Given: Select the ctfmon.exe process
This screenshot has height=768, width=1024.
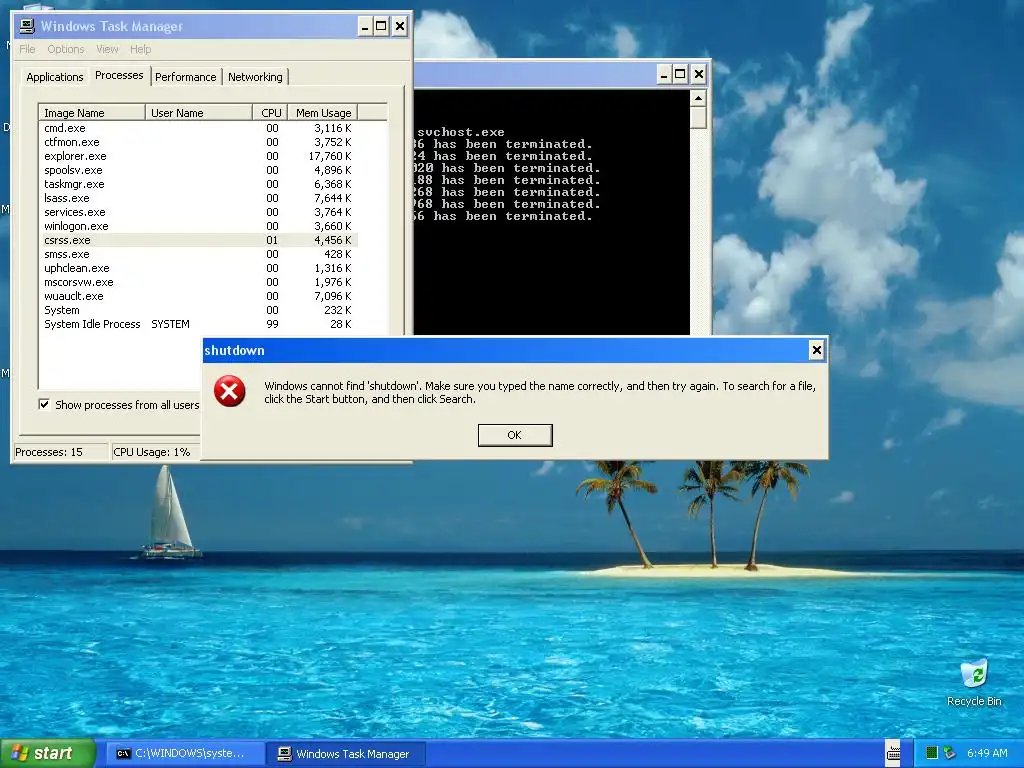Looking at the screenshot, I should pos(199,142).
